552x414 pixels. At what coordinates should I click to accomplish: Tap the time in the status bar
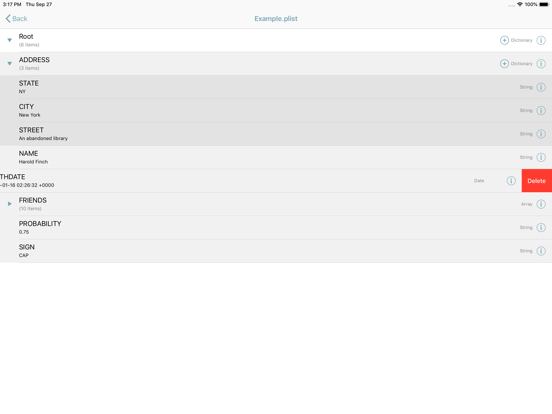[x=12, y=4]
